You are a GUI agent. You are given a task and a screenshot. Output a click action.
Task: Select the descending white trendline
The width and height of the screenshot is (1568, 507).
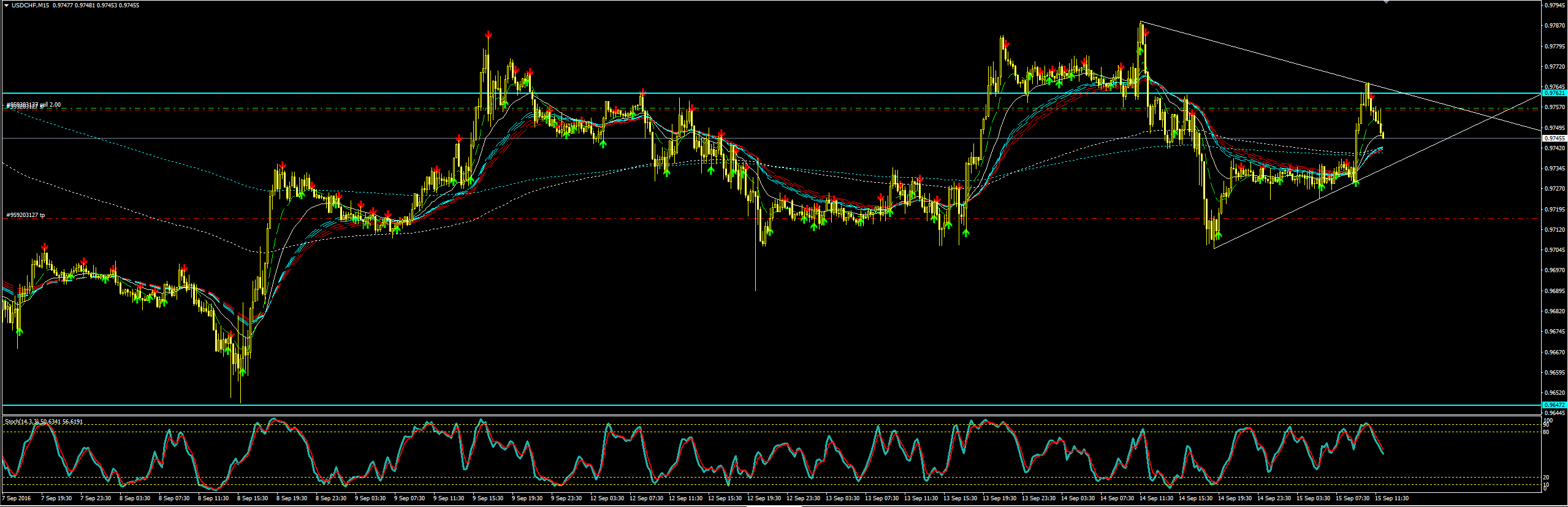click(x=1341, y=77)
